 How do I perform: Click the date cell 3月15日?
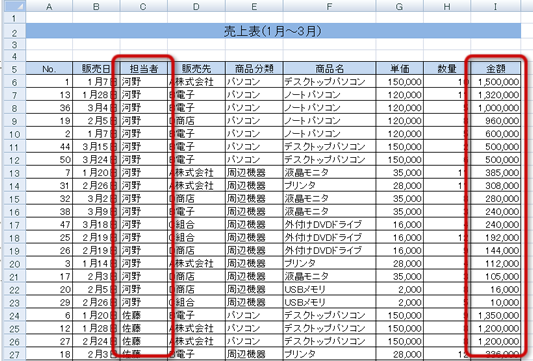click(96, 147)
